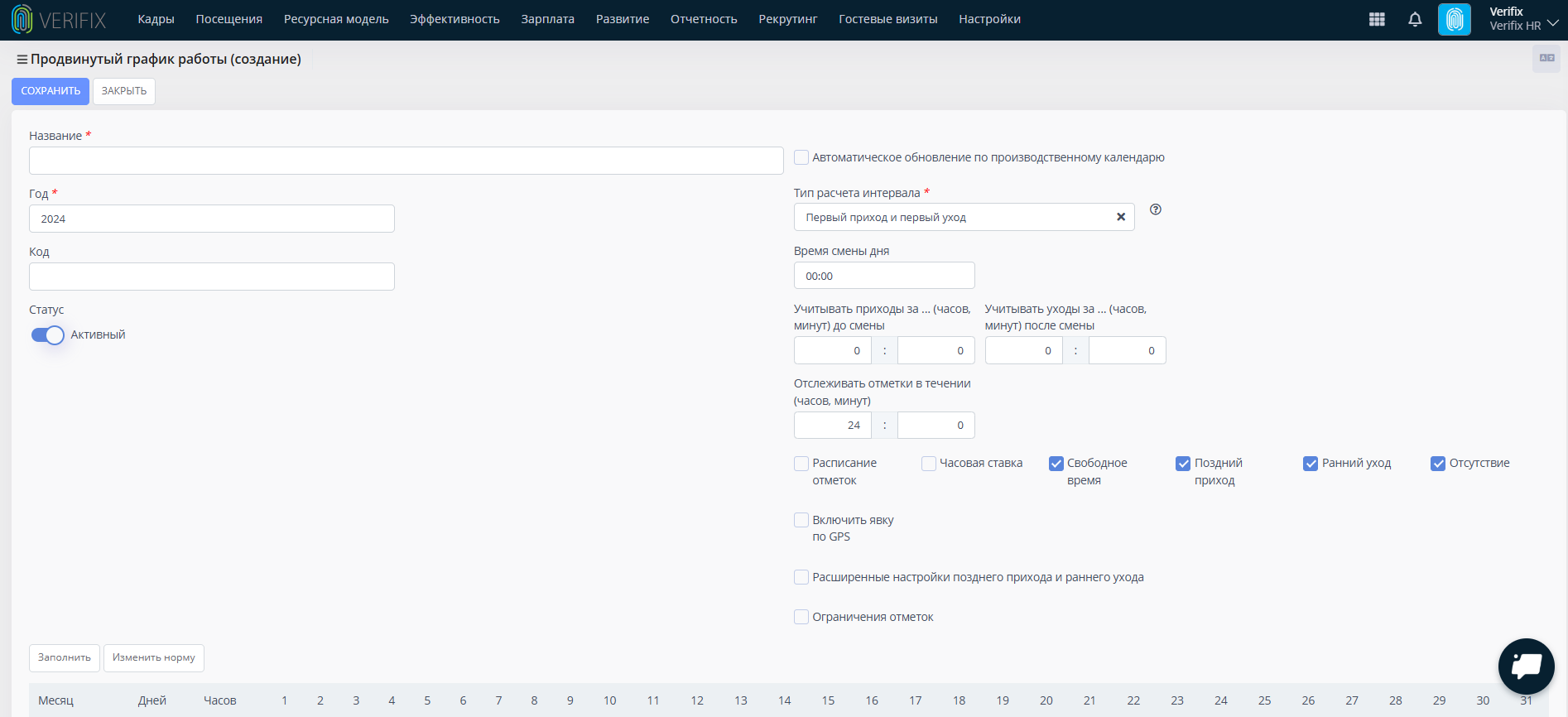This screenshot has width=1568, height=717.
Task: Check the Часовая ставка checkbox
Action: point(929,464)
